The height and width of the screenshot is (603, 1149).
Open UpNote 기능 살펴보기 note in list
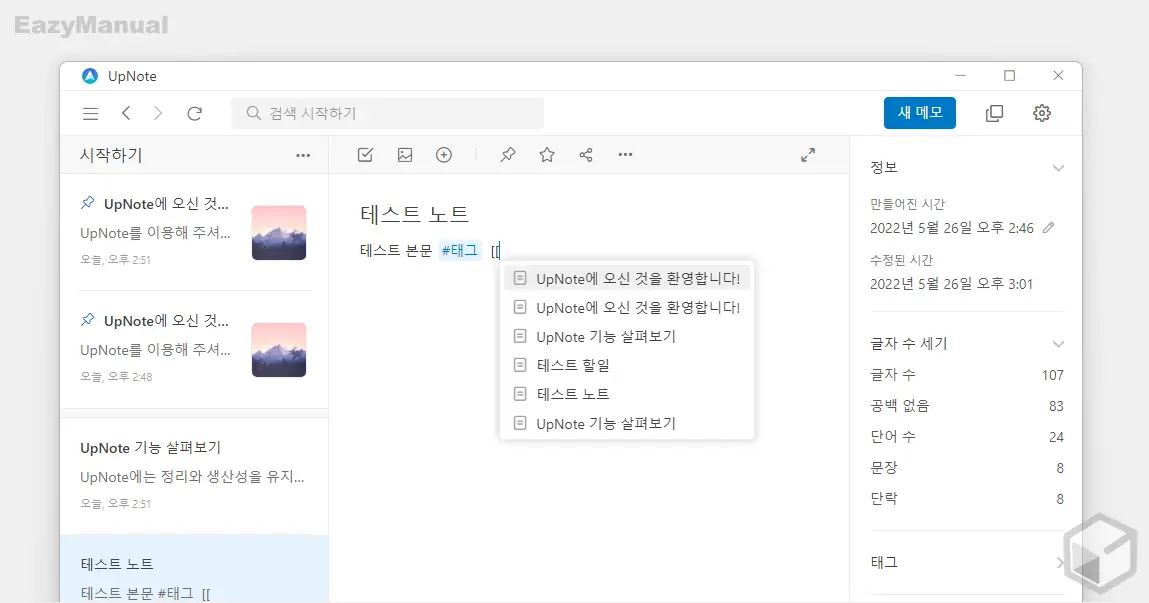194,475
